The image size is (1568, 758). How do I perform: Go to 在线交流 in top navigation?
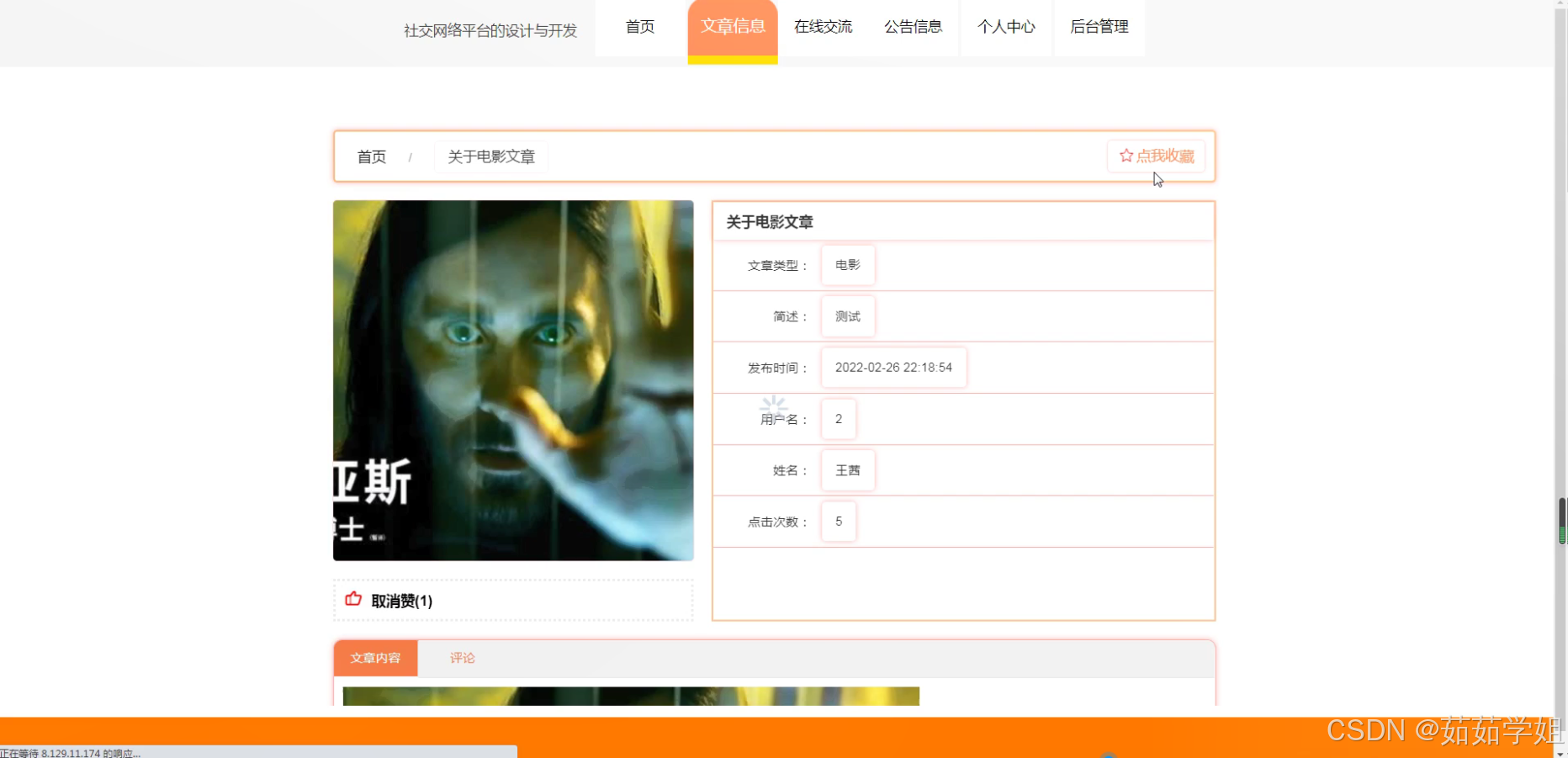824,27
